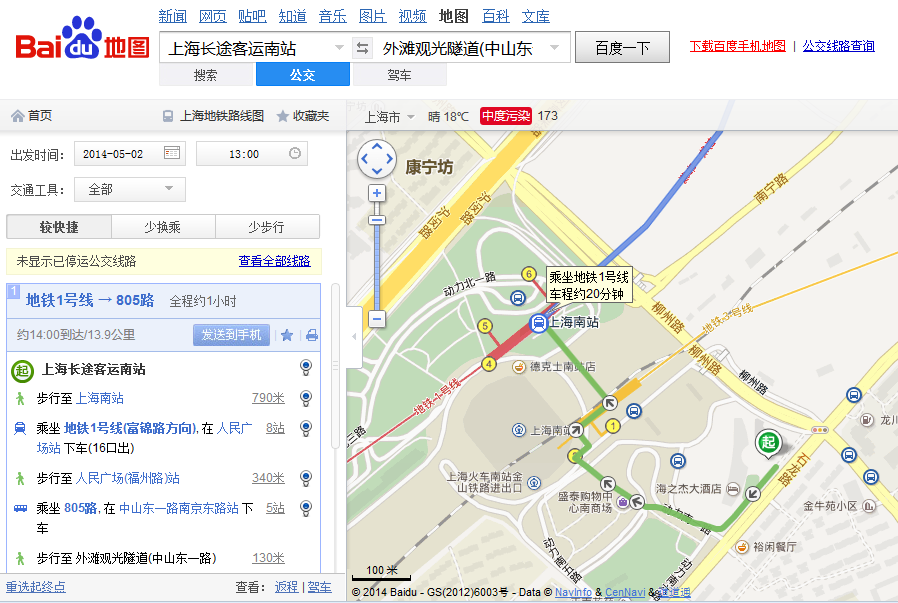Select route header 地铁1号线 → 805路
Viewport: 898px width, 603px height.
pyautogui.click(x=90, y=301)
